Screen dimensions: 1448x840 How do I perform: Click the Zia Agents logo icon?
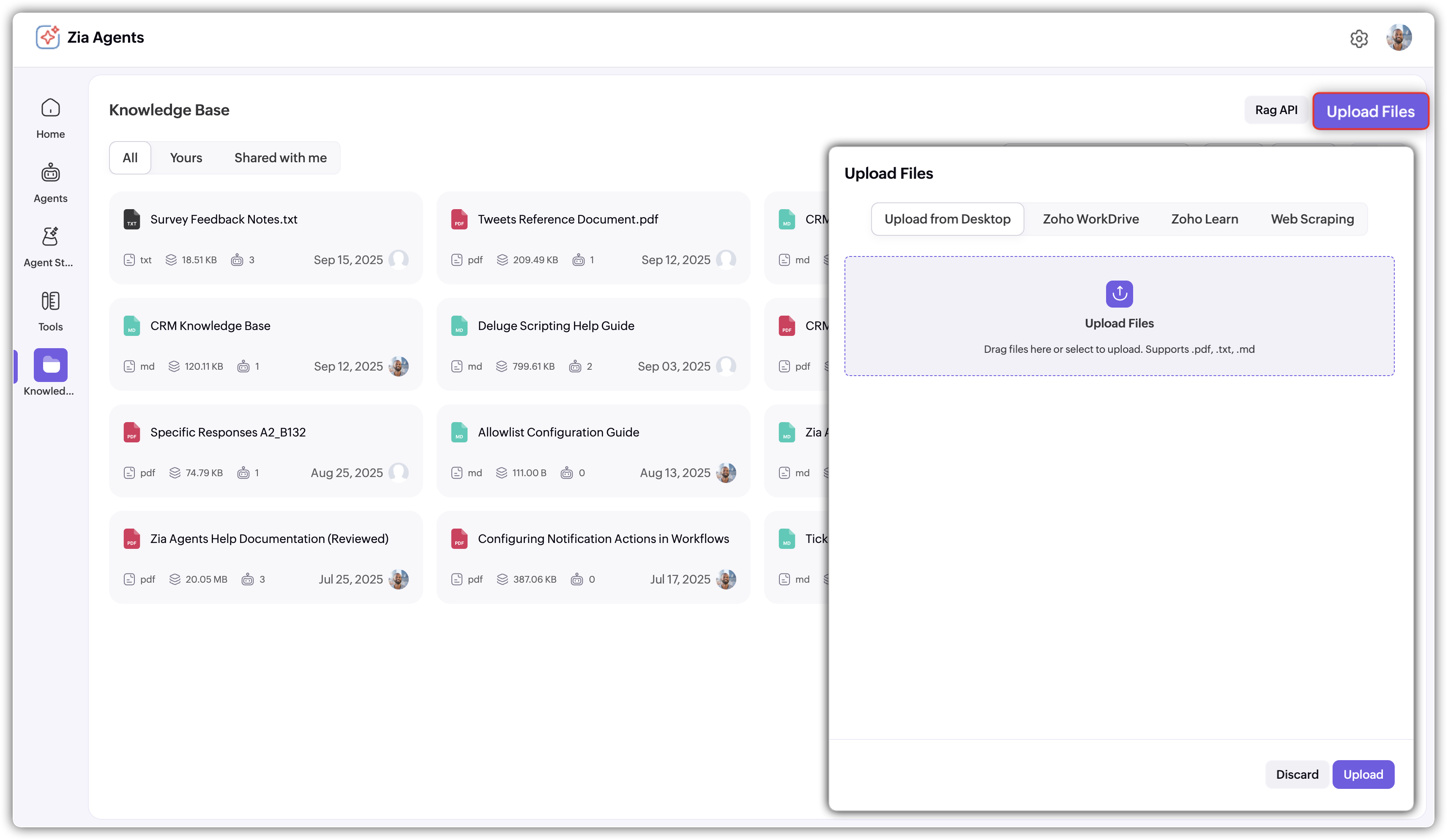[48, 37]
